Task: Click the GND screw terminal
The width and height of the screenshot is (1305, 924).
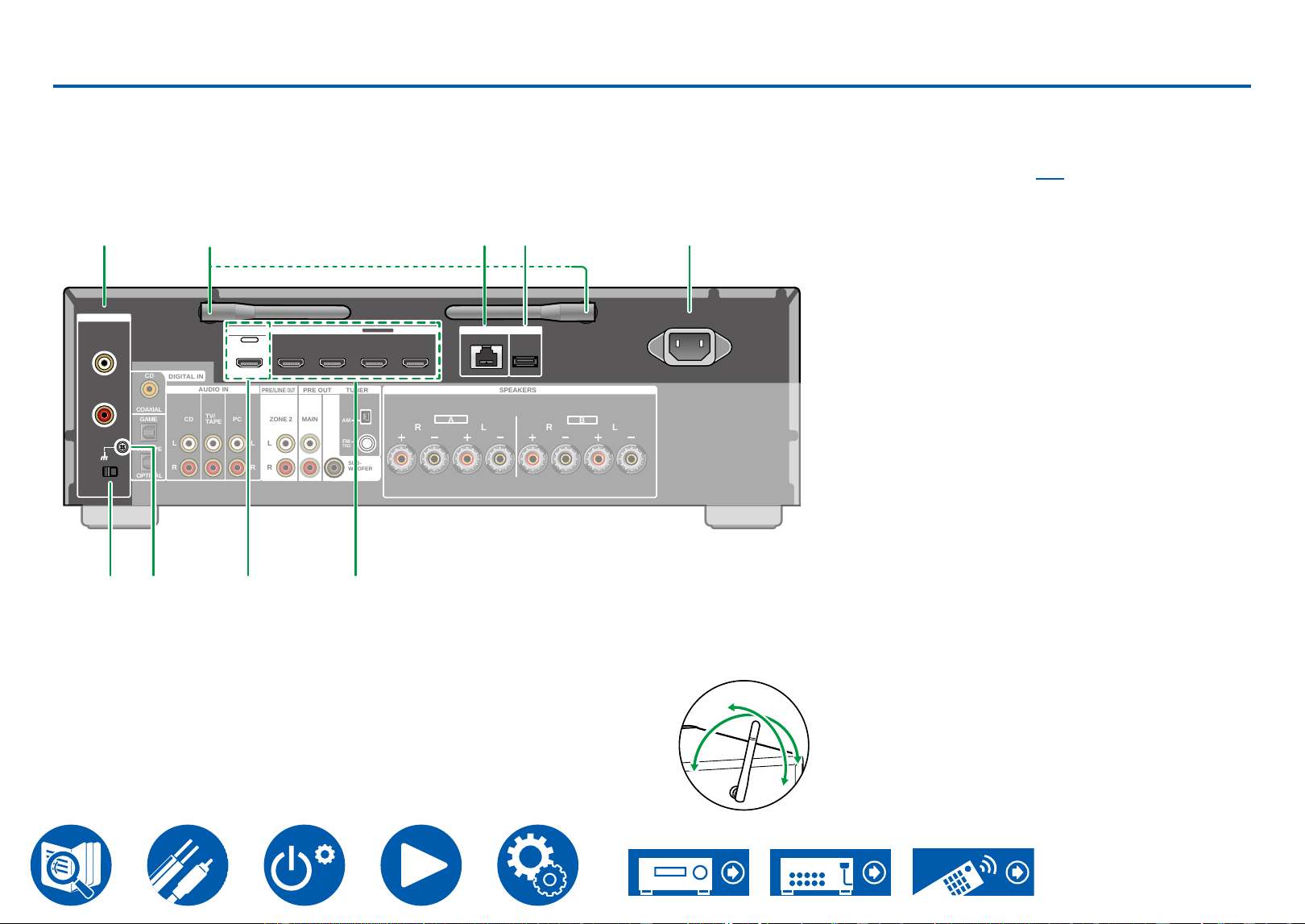Action: (x=122, y=445)
